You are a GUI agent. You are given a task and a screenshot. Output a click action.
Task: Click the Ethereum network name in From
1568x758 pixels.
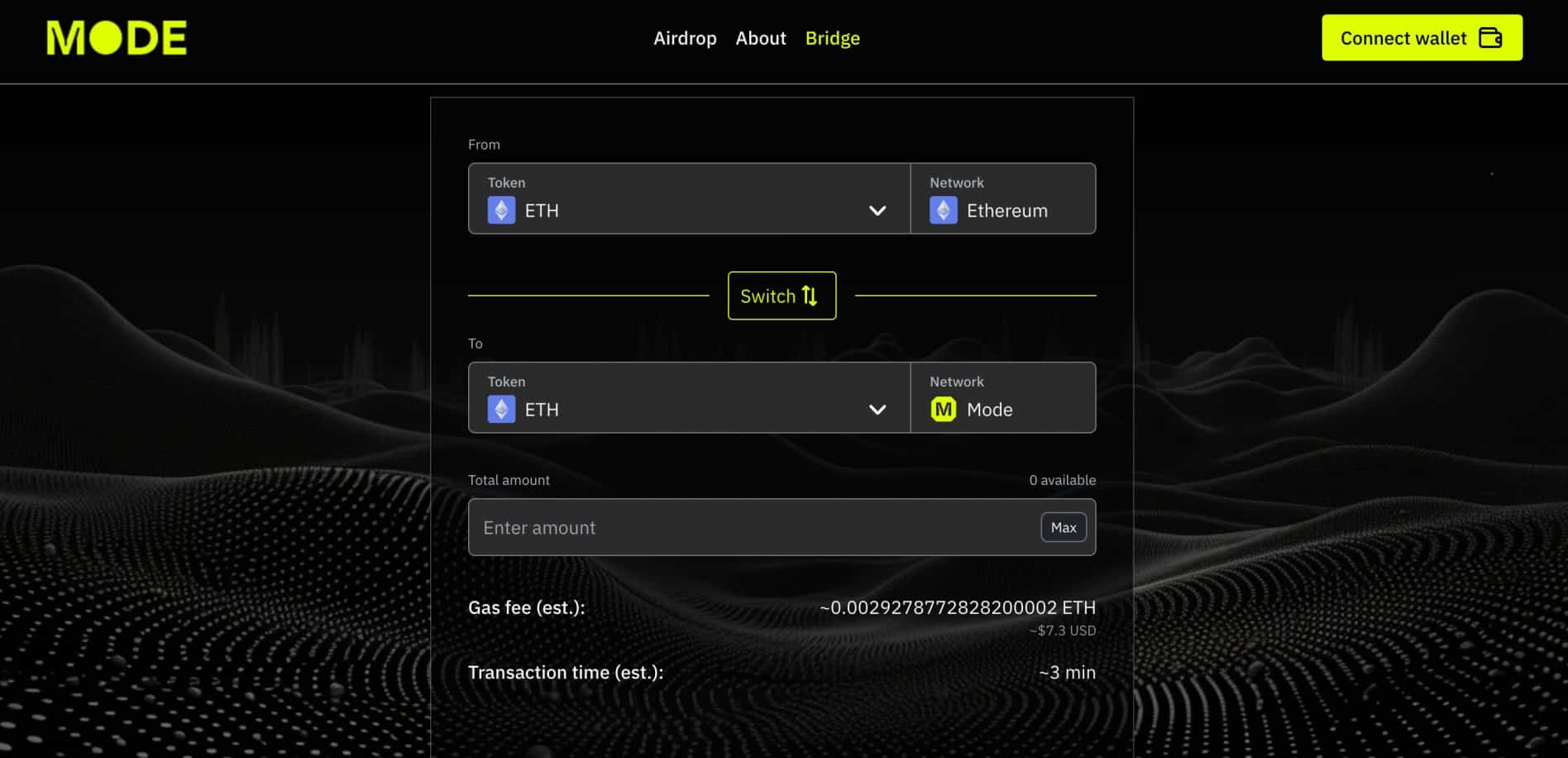coord(1006,210)
